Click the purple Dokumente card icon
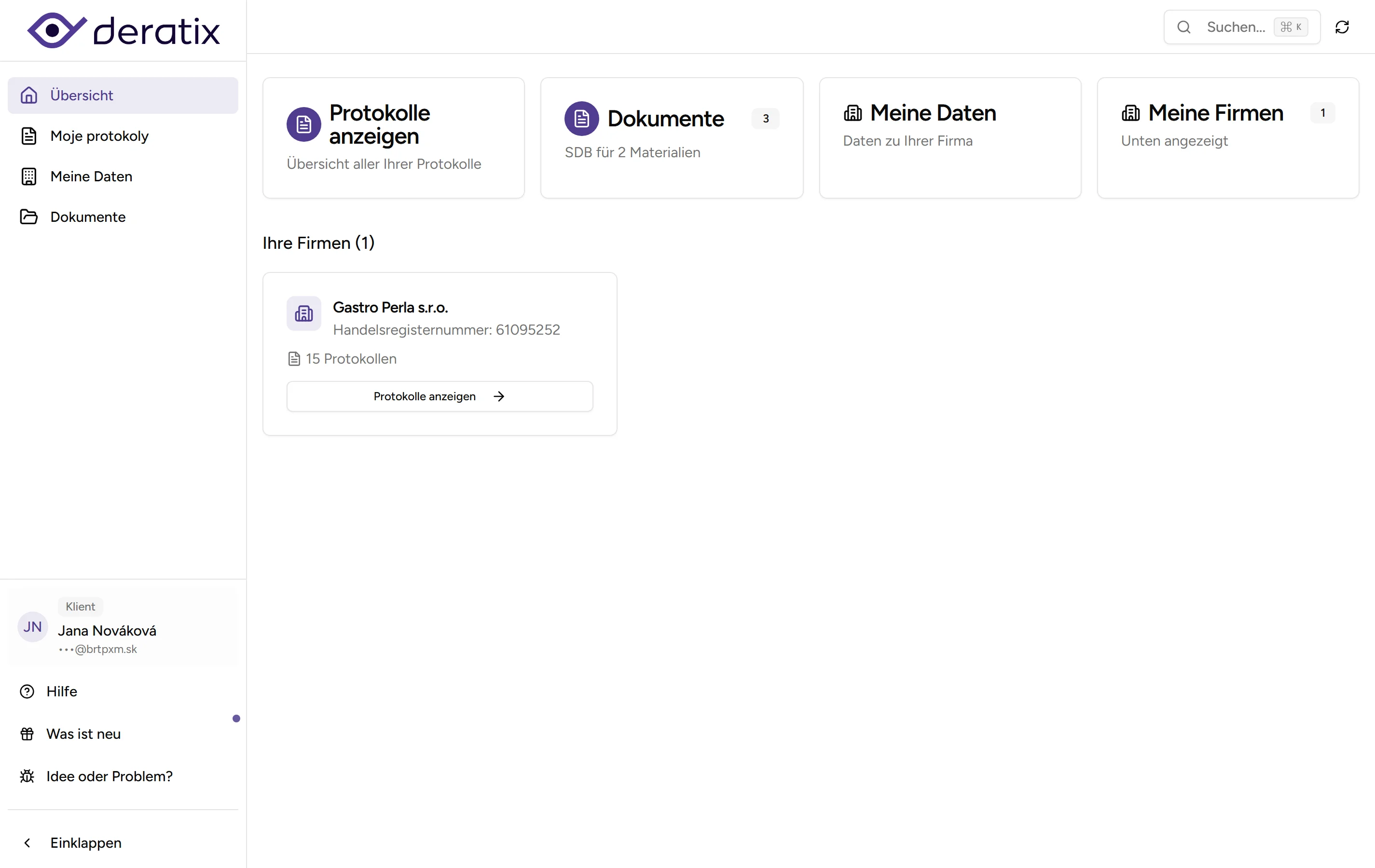 coord(581,119)
